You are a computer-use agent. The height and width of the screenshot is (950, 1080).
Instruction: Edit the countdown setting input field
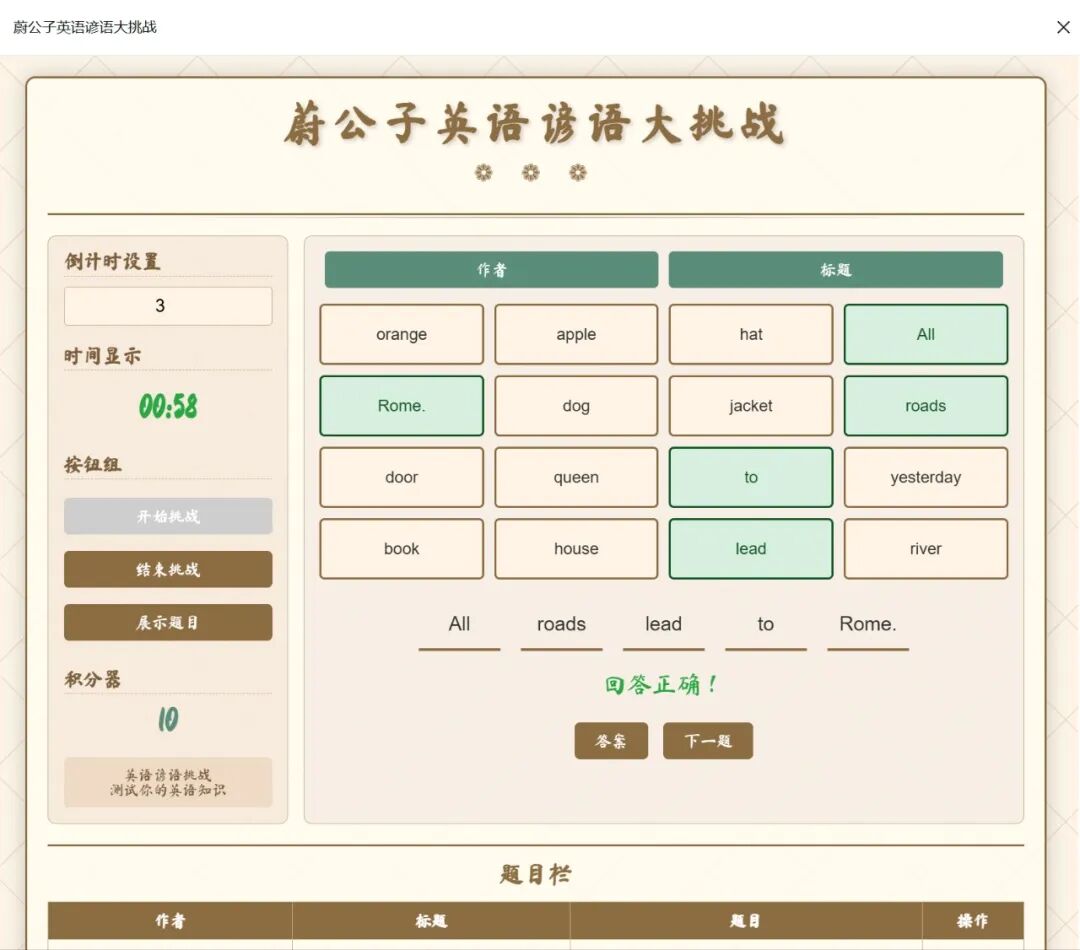pyautogui.click(x=167, y=306)
